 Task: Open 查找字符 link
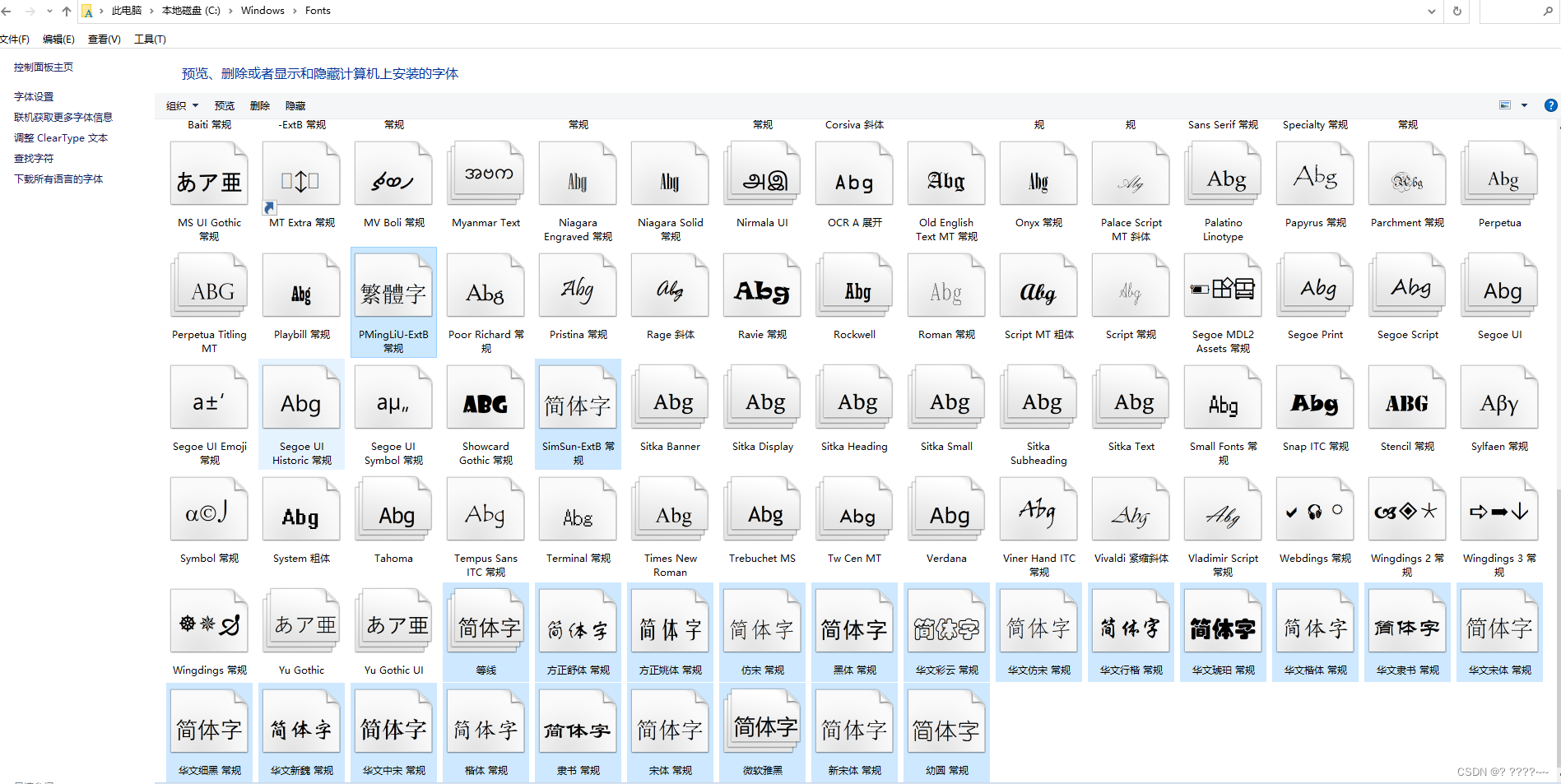coord(34,158)
